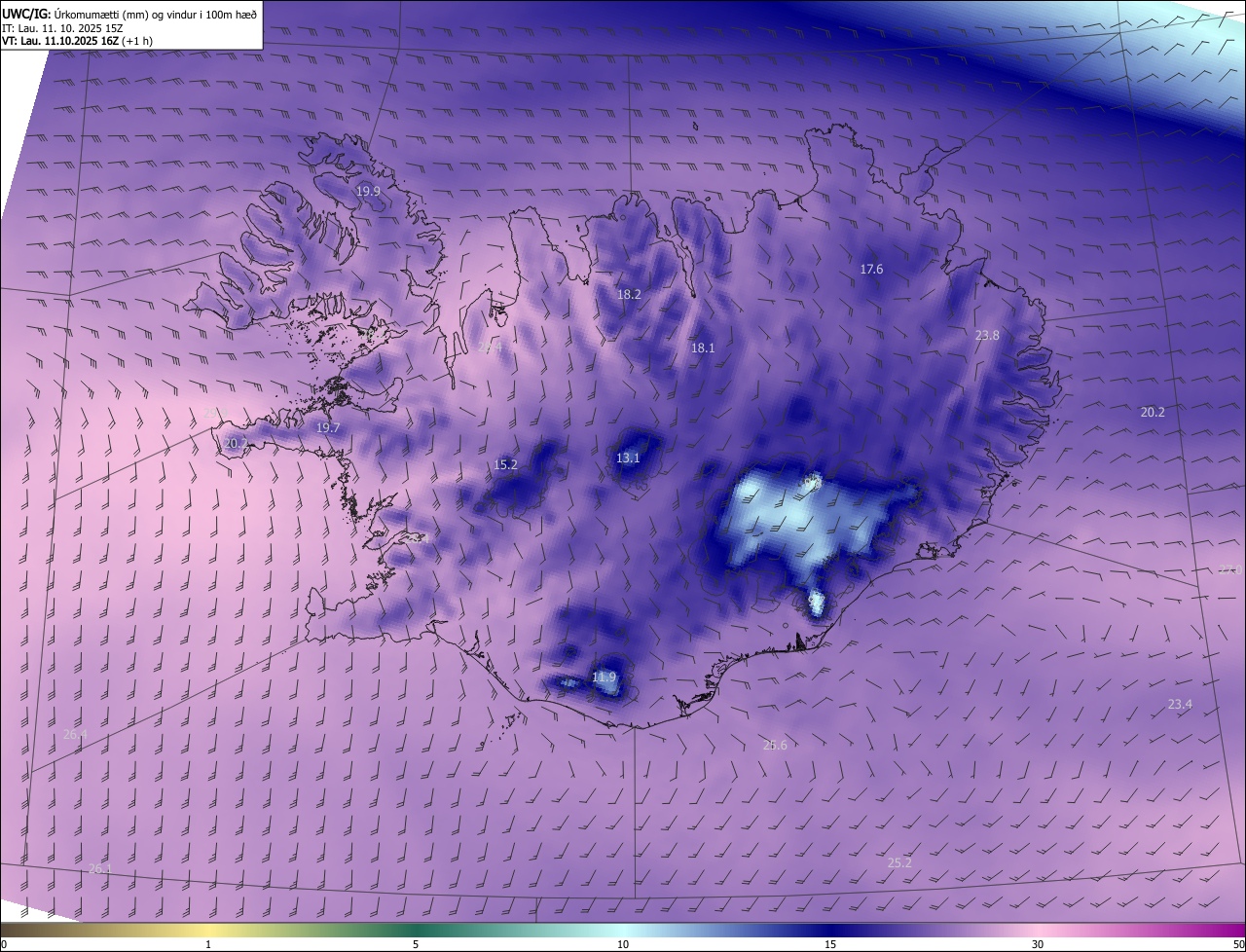Click the 23.8 value near the east coast
Image resolution: width=1246 pixels, height=952 pixels.
[987, 335]
